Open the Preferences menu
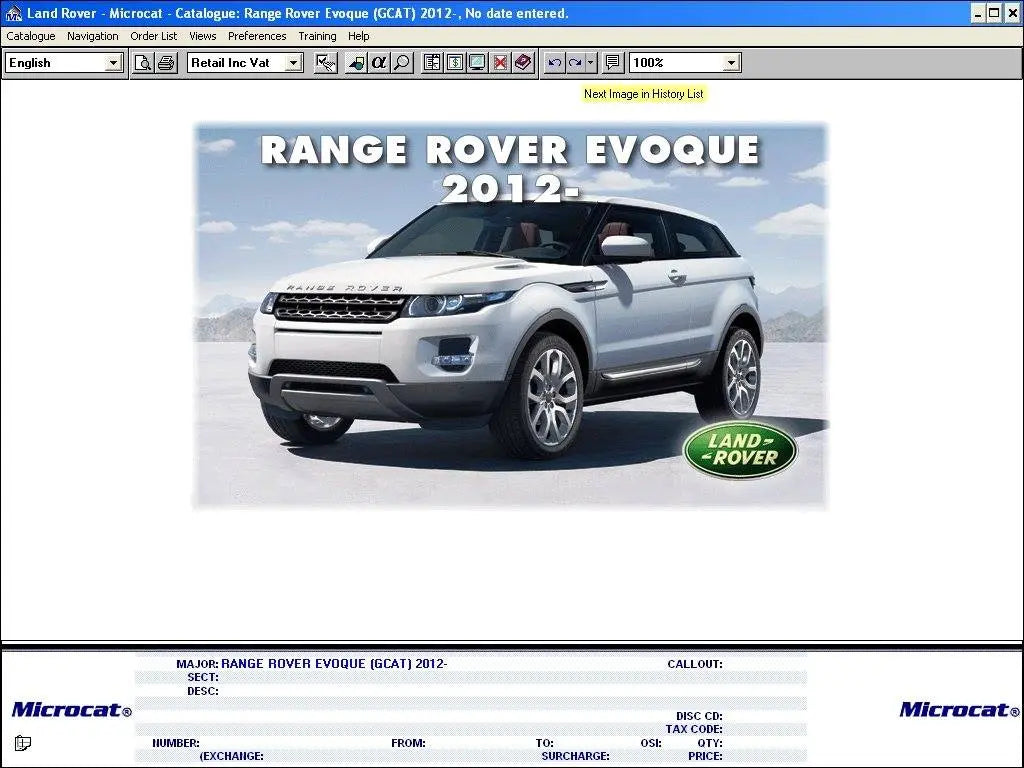 257,36
